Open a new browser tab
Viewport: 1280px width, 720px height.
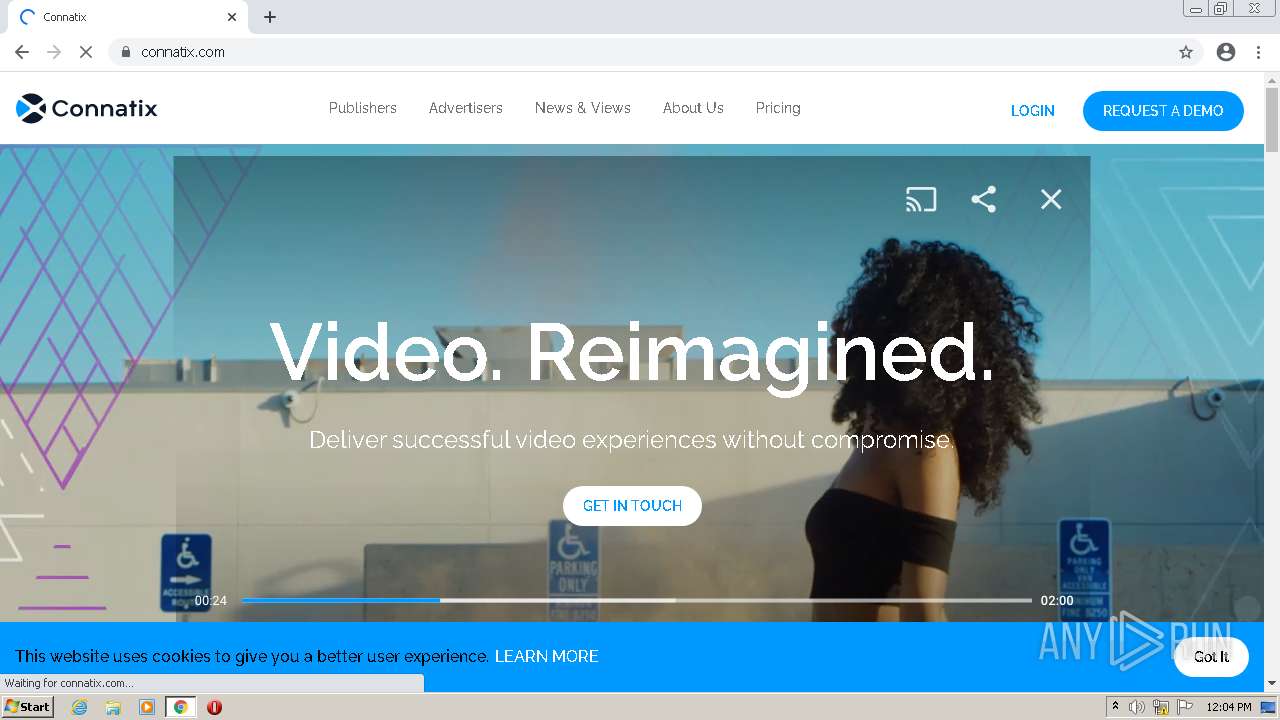270,17
